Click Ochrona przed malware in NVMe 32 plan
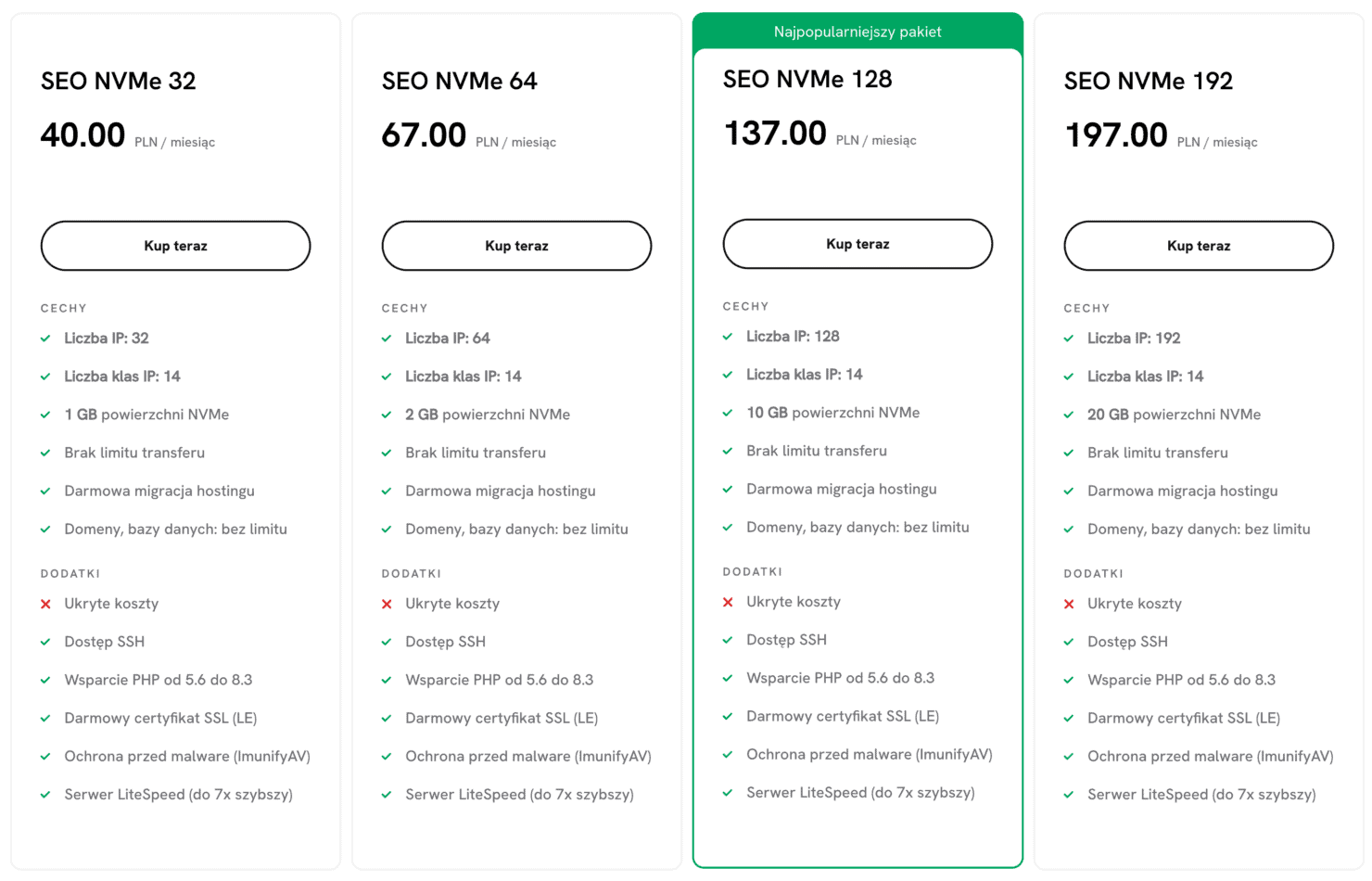This screenshot has width=1372, height=881. tap(187, 757)
